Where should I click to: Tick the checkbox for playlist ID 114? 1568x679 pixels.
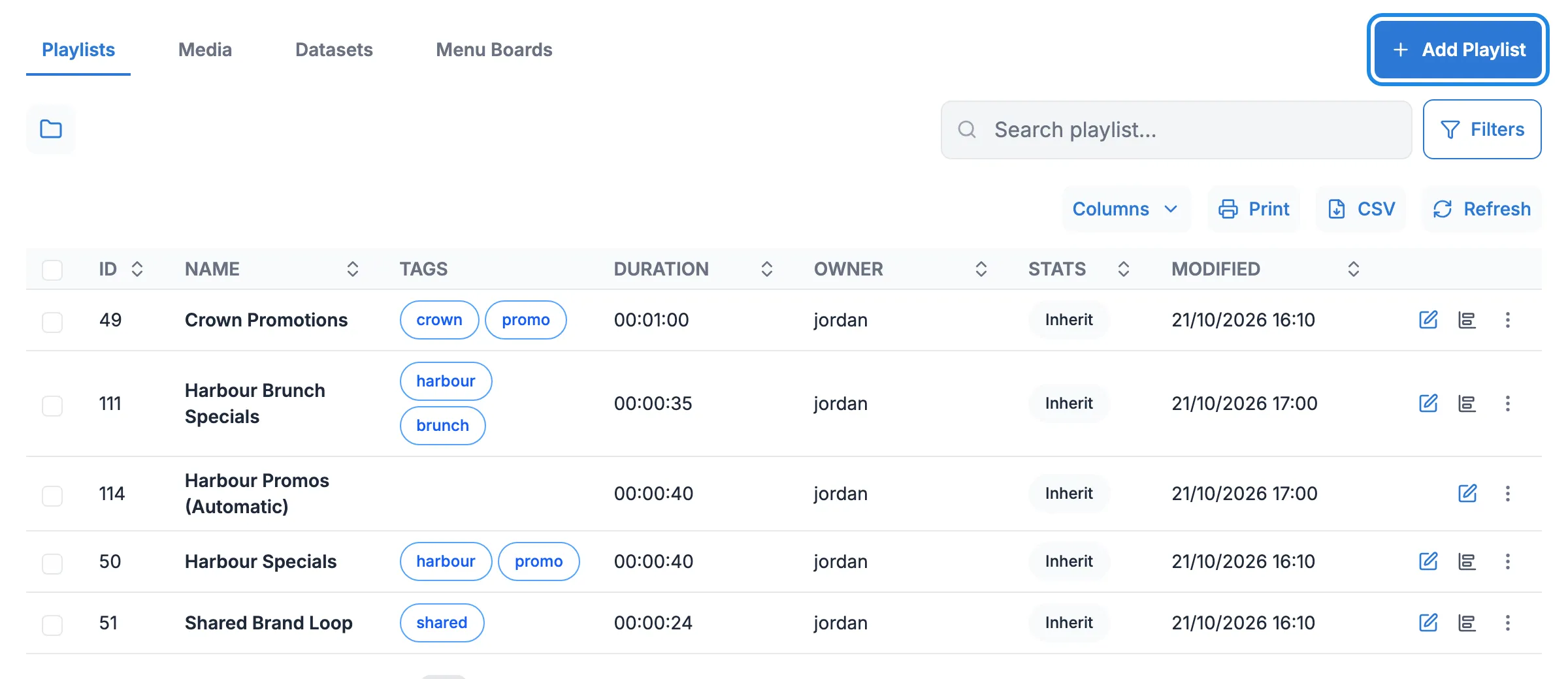pyautogui.click(x=52, y=496)
